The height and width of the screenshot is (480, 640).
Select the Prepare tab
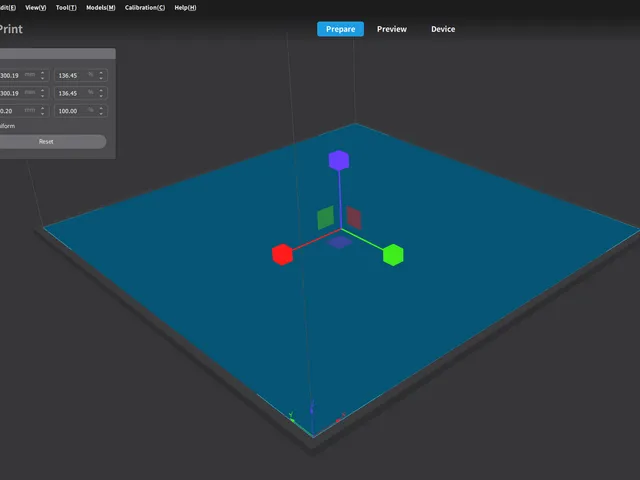point(340,29)
